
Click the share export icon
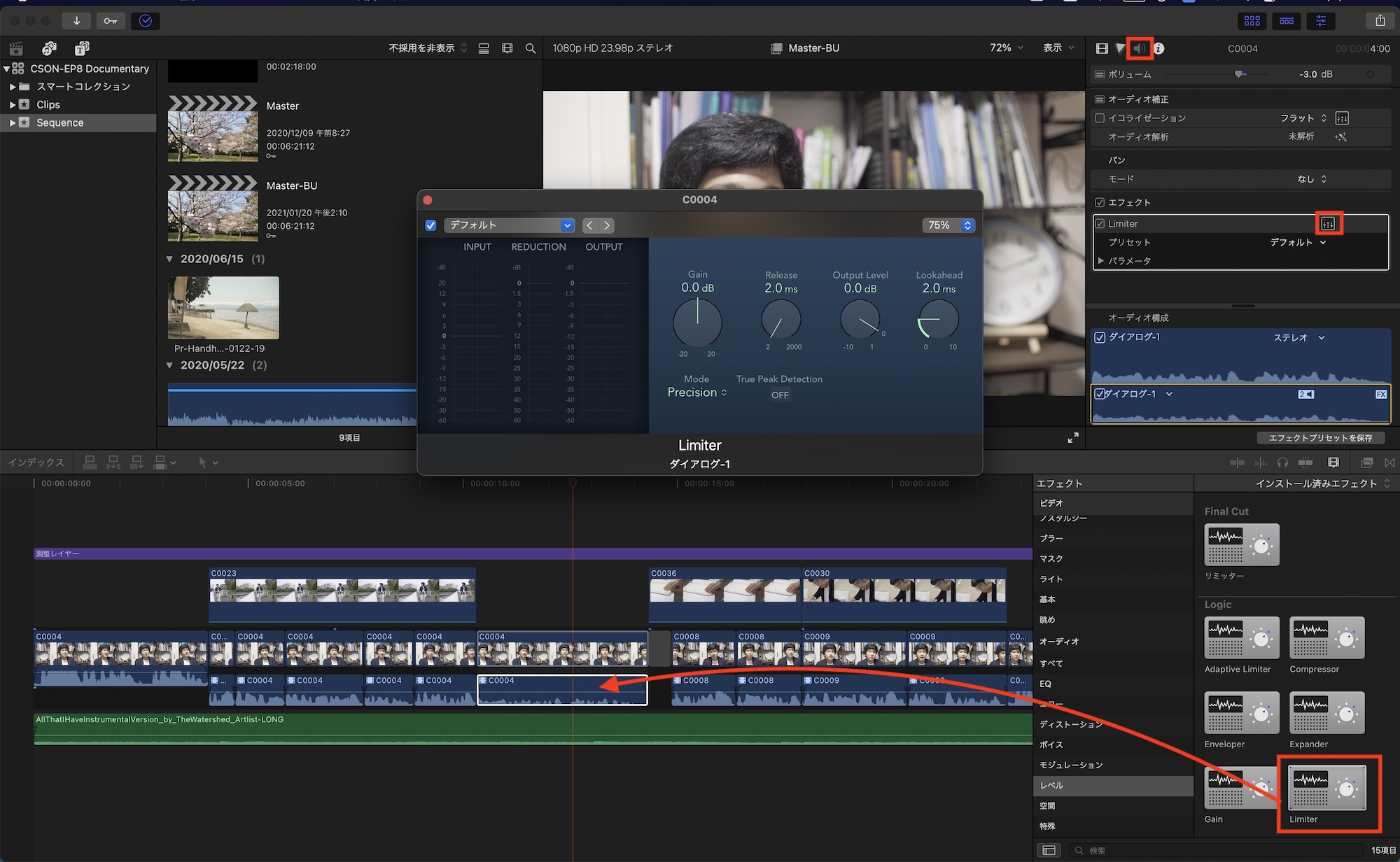1380,21
